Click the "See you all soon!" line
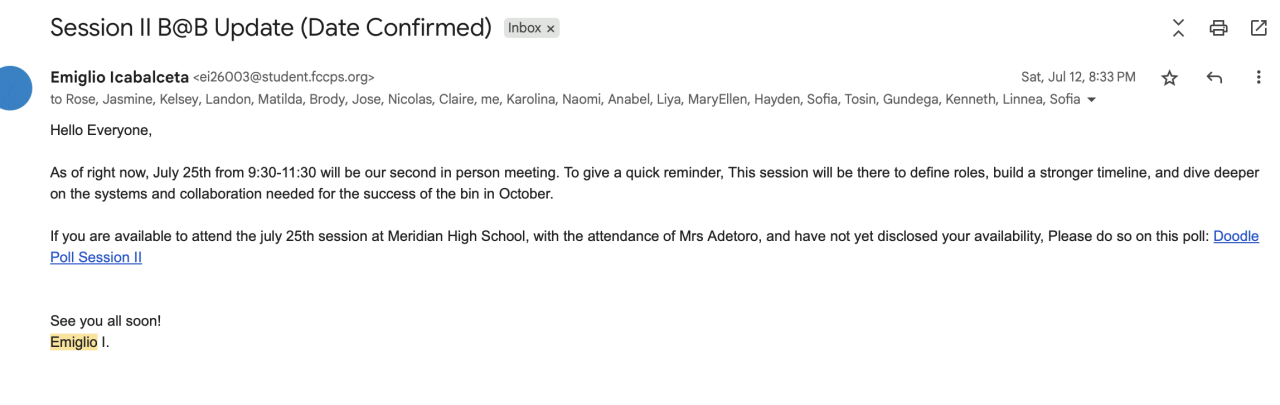This screenshot has height=405, width=1280. (x=105, y=321)
